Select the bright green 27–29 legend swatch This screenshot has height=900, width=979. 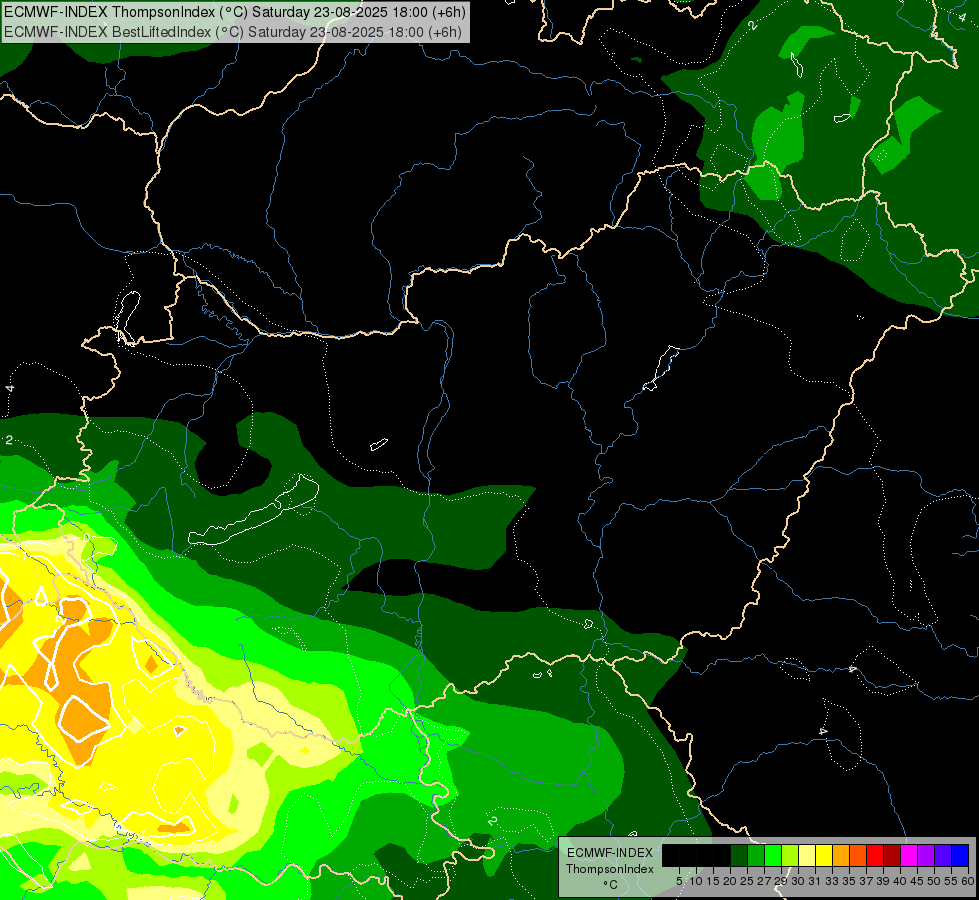pos(773,855)
